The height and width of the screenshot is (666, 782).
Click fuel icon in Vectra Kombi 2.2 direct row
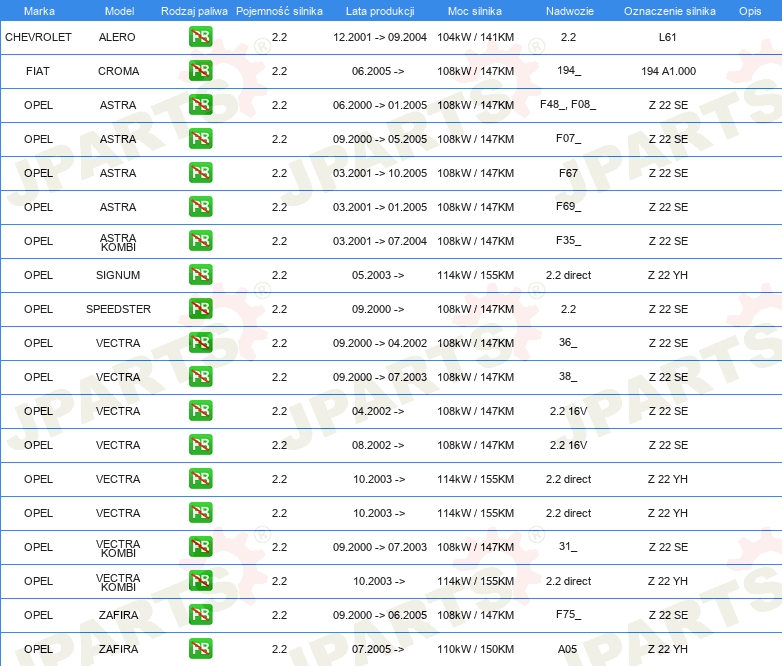pos(200,581)
